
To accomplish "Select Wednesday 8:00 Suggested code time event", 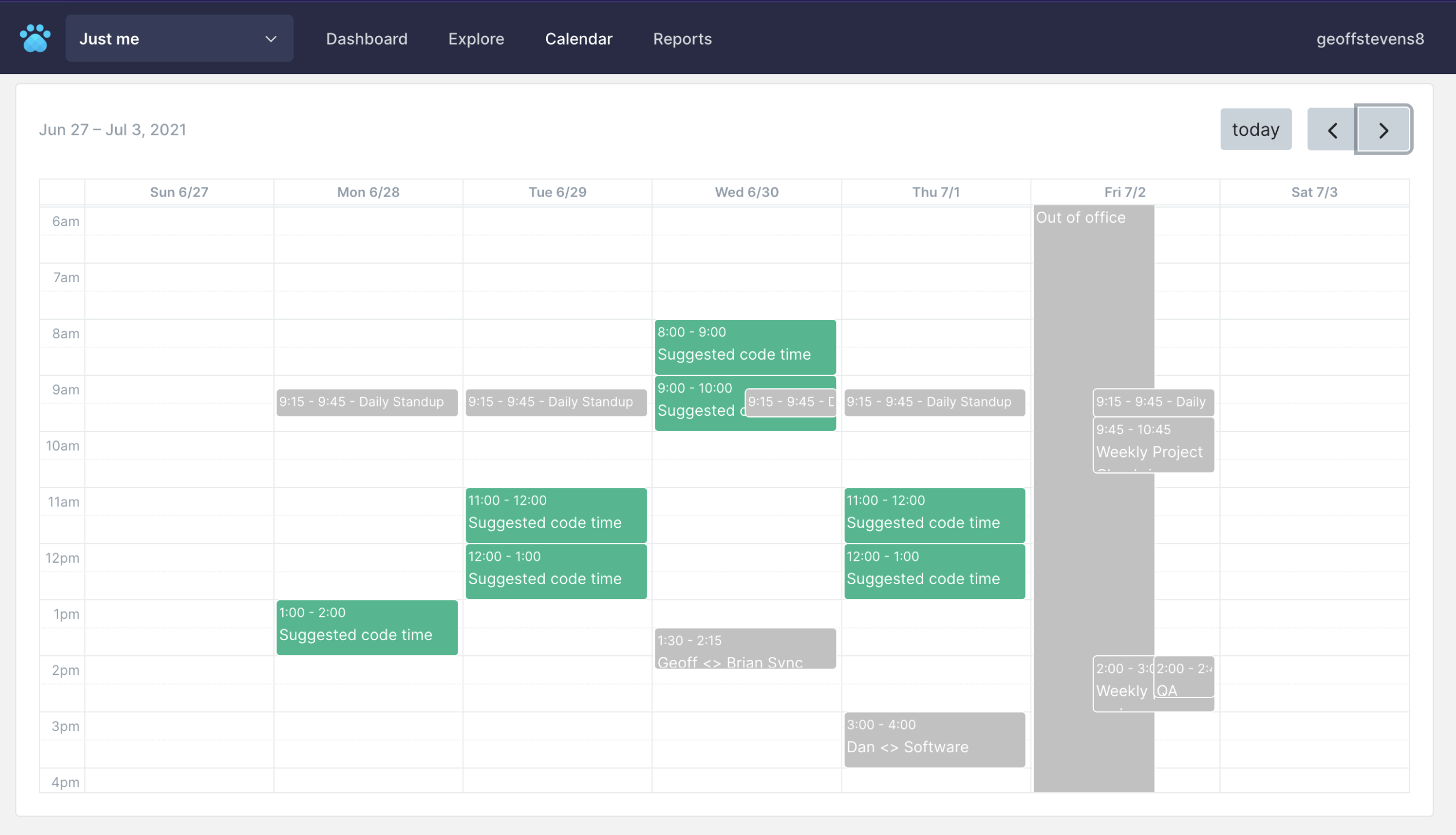I will [x=744, y=346].
